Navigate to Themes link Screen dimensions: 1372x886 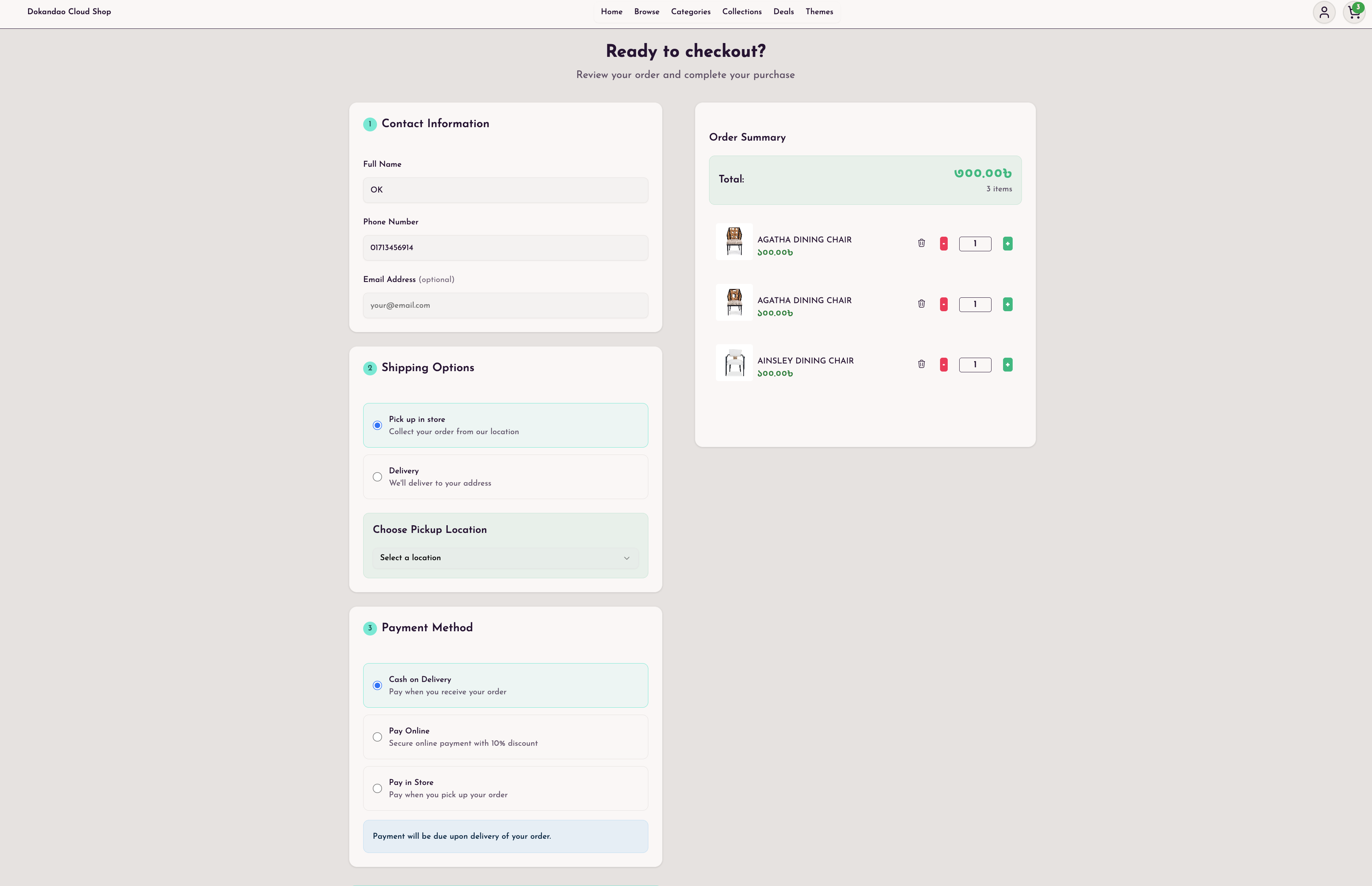[819, 12]
